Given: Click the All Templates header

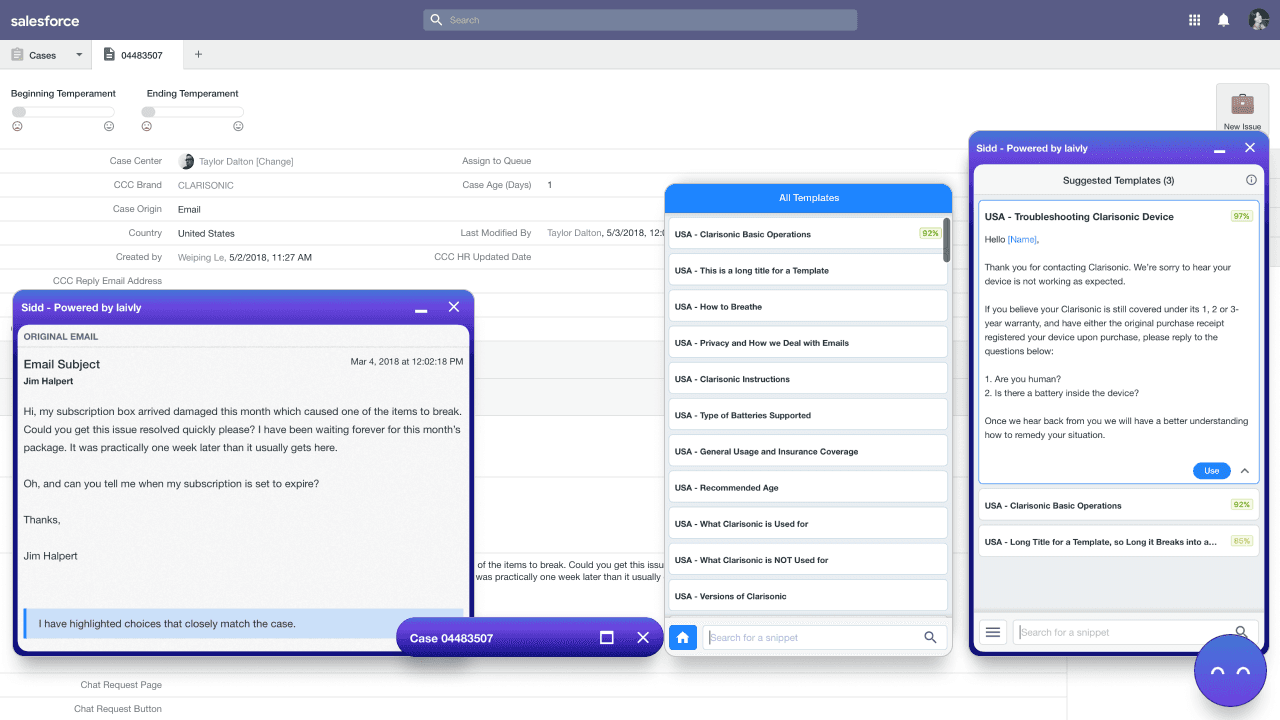Looking at the screenshot, I should [x=808, y=198].
